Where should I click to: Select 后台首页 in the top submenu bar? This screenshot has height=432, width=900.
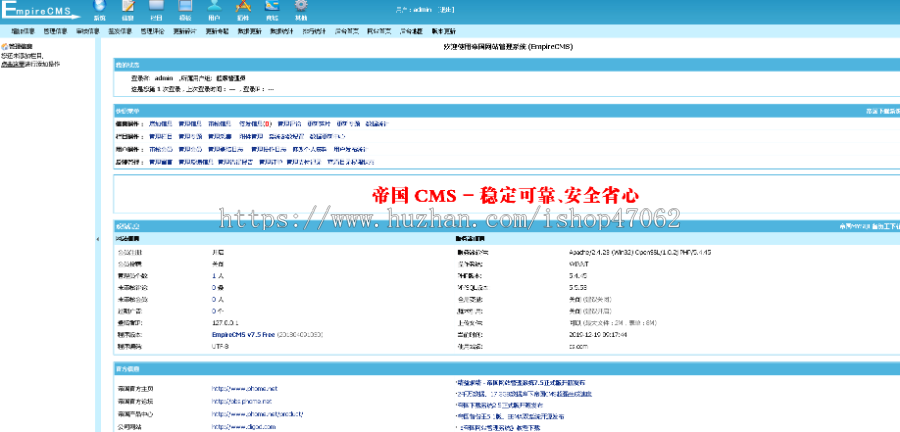[347, 31]
